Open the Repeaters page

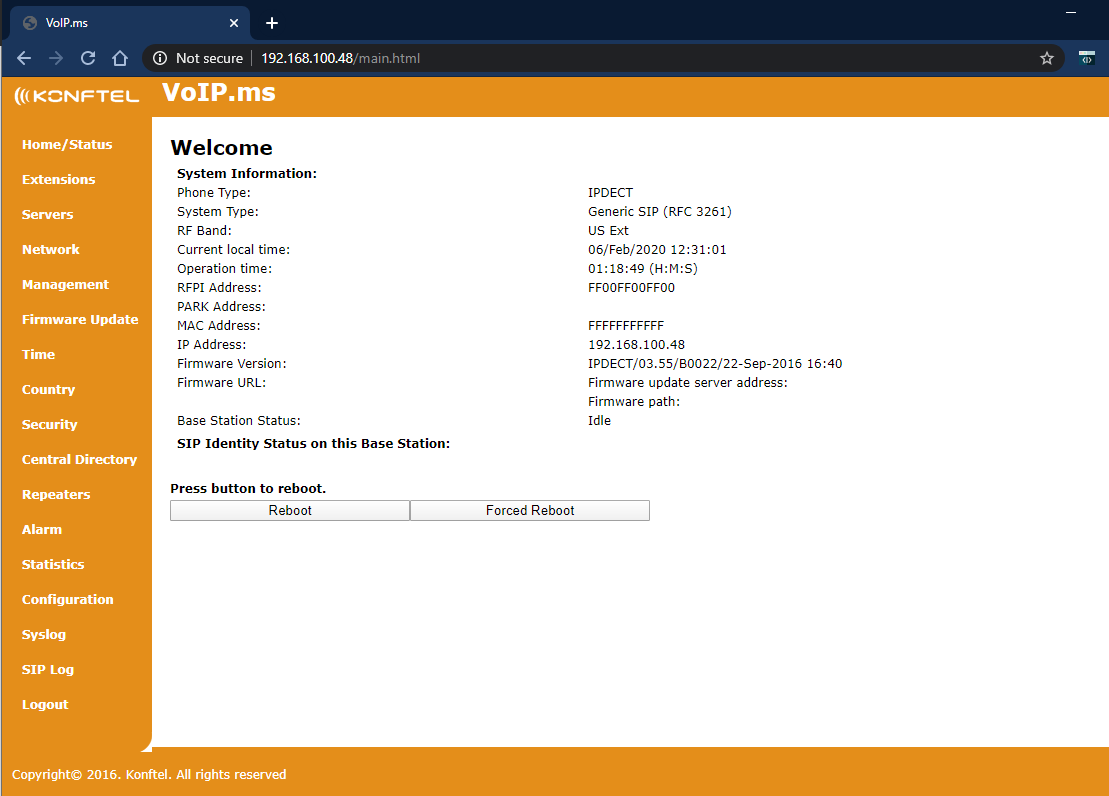click(56, 495)
